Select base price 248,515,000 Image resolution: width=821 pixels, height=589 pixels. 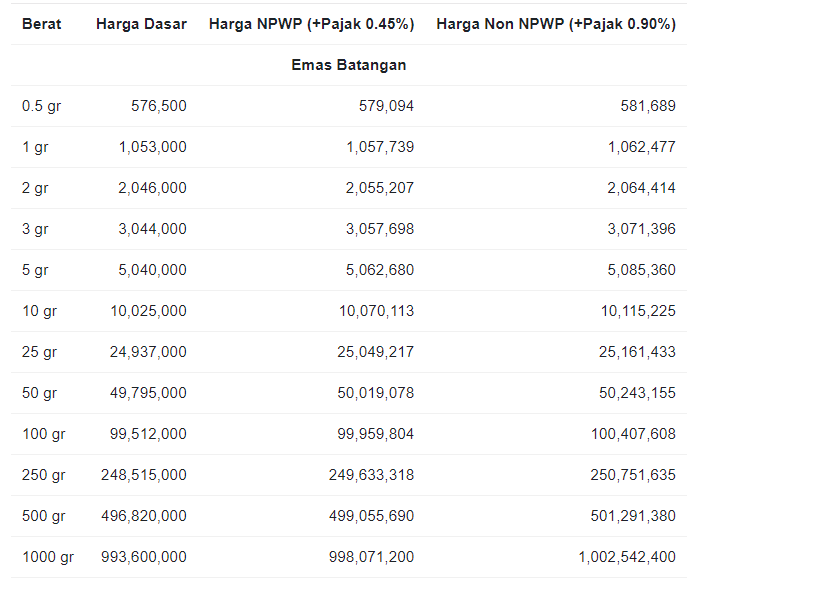click(x=144, y=475)
